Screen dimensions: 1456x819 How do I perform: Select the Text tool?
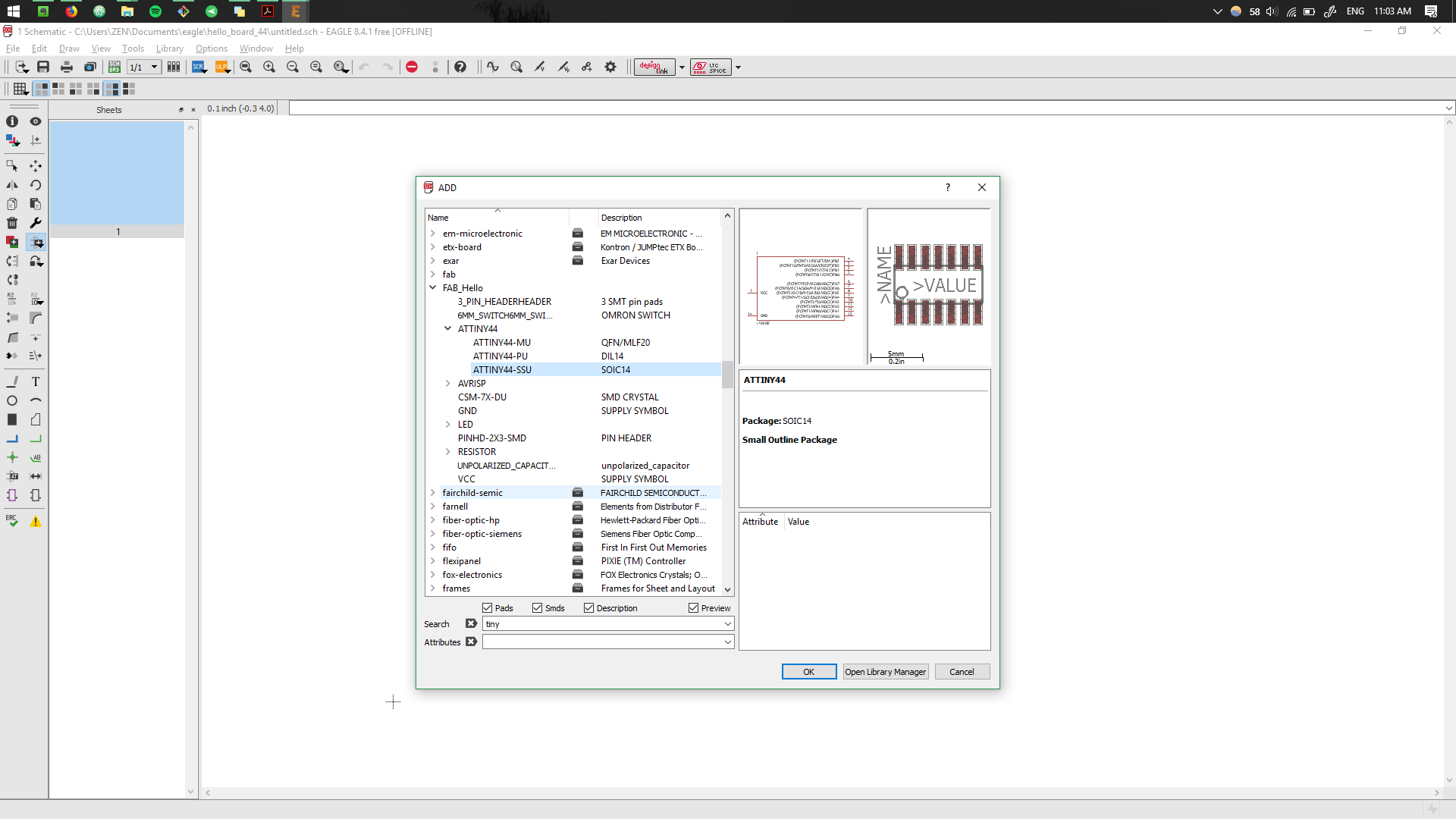point(36,381)
